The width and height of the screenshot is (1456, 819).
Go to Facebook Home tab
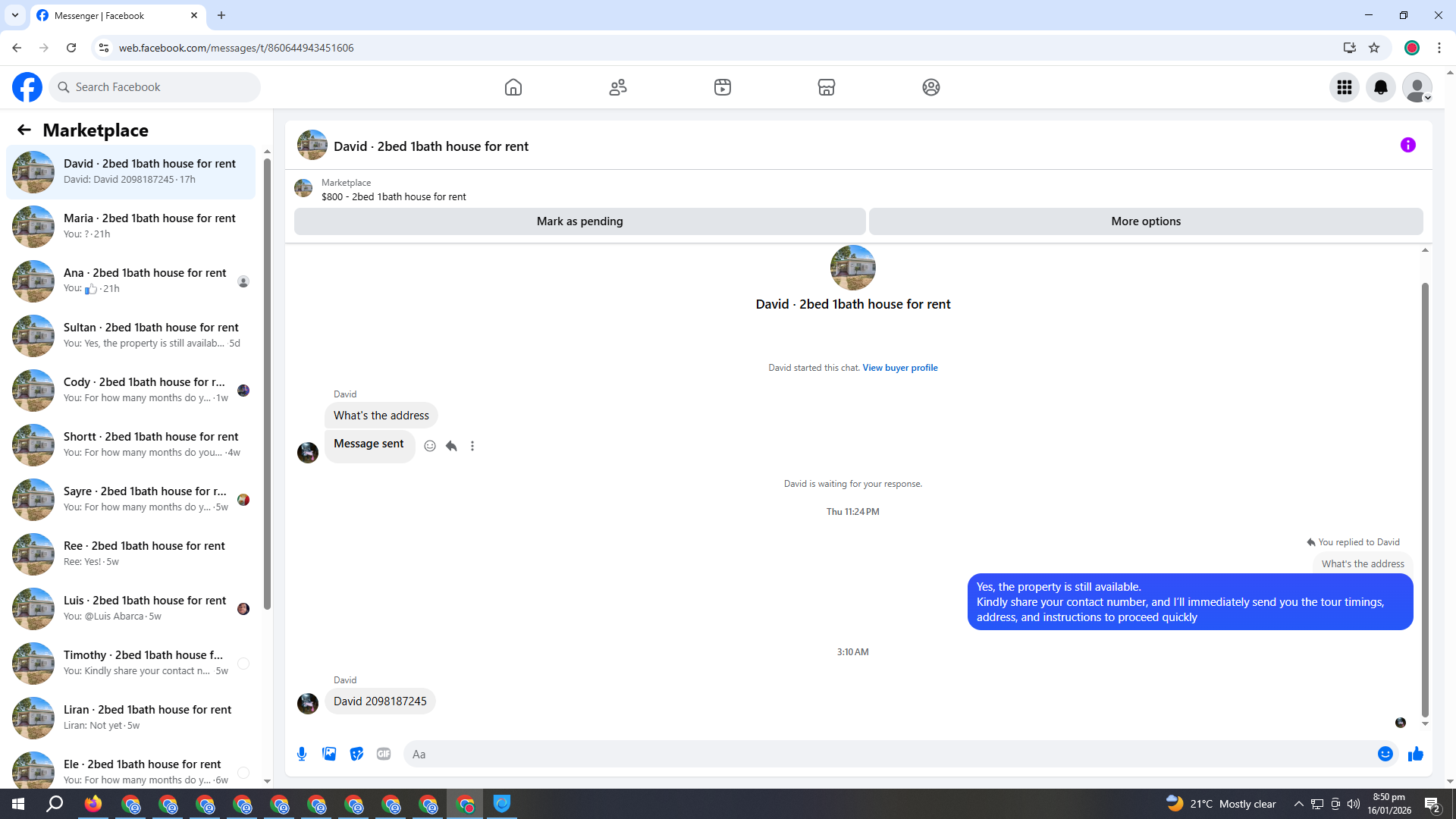pos(513,87)
